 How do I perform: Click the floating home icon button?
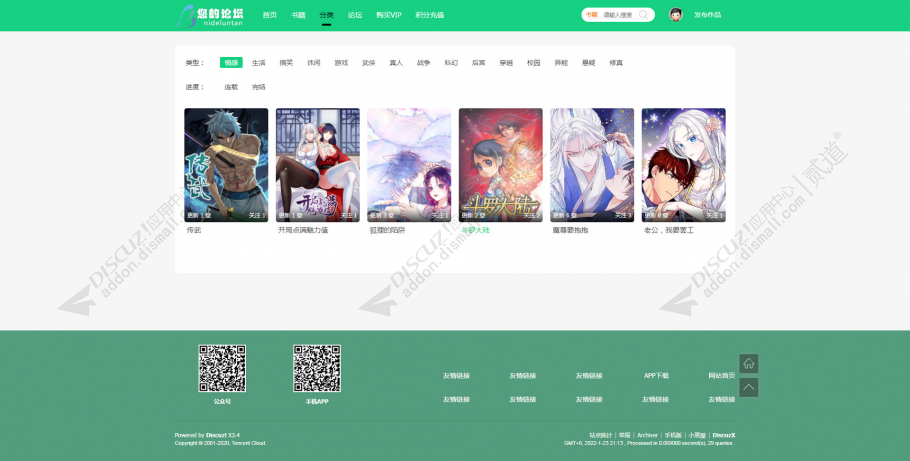749,363
